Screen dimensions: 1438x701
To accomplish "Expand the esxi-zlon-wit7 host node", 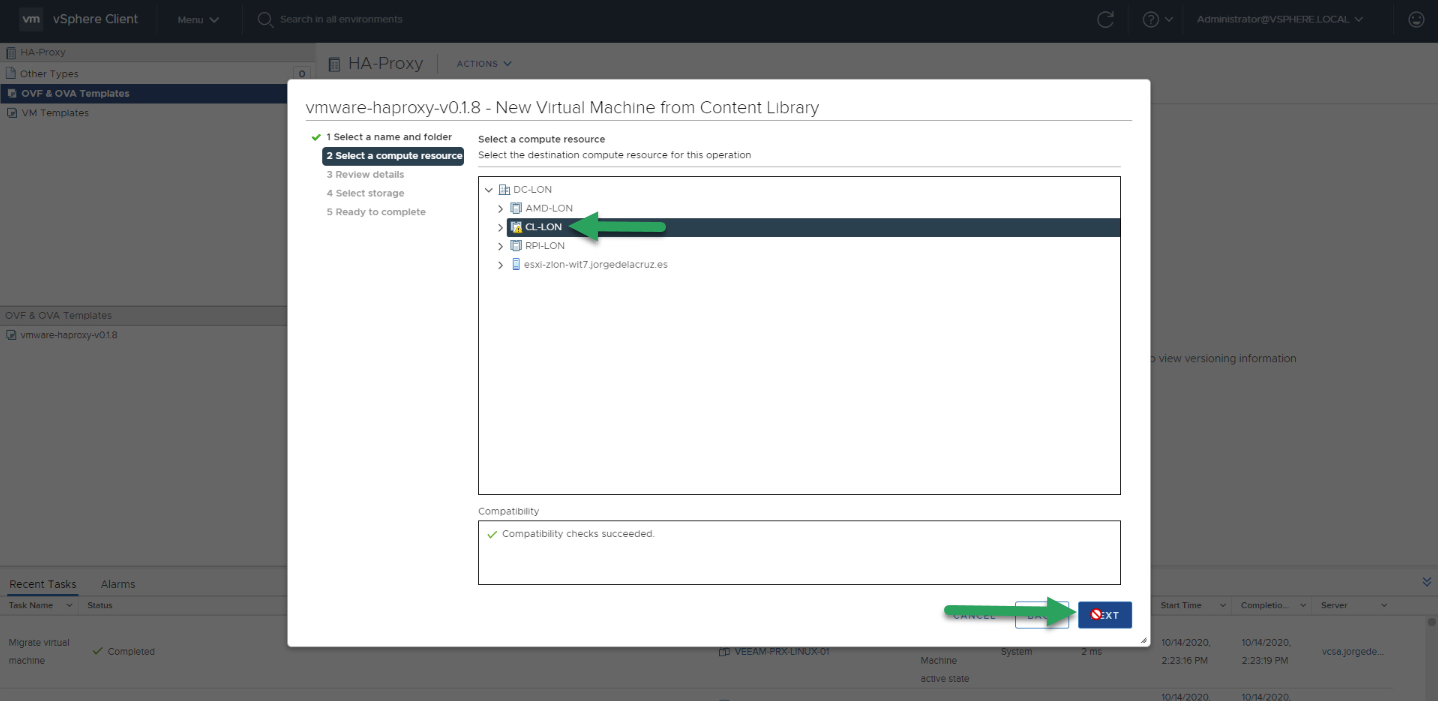I will pos(501,265).
